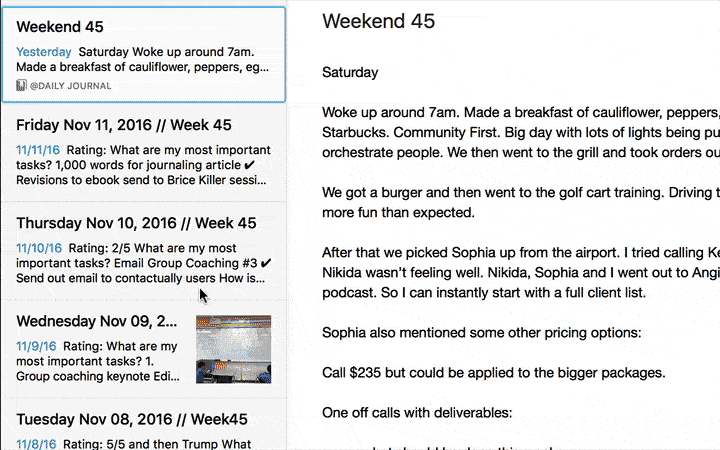
Task: Select the 'Weekend 45' note title in the list
Action: (x=60, y=27)
